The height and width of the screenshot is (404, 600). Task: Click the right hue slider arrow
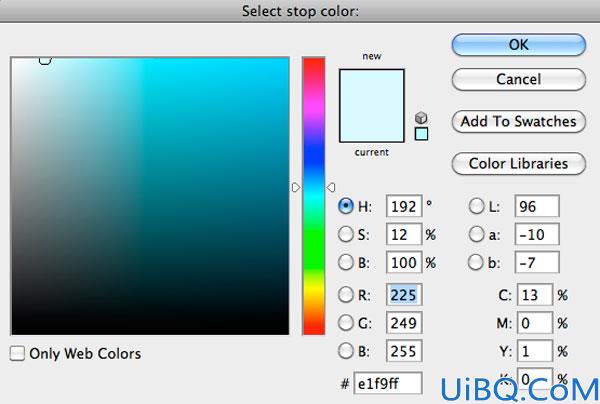pos(331,187)
